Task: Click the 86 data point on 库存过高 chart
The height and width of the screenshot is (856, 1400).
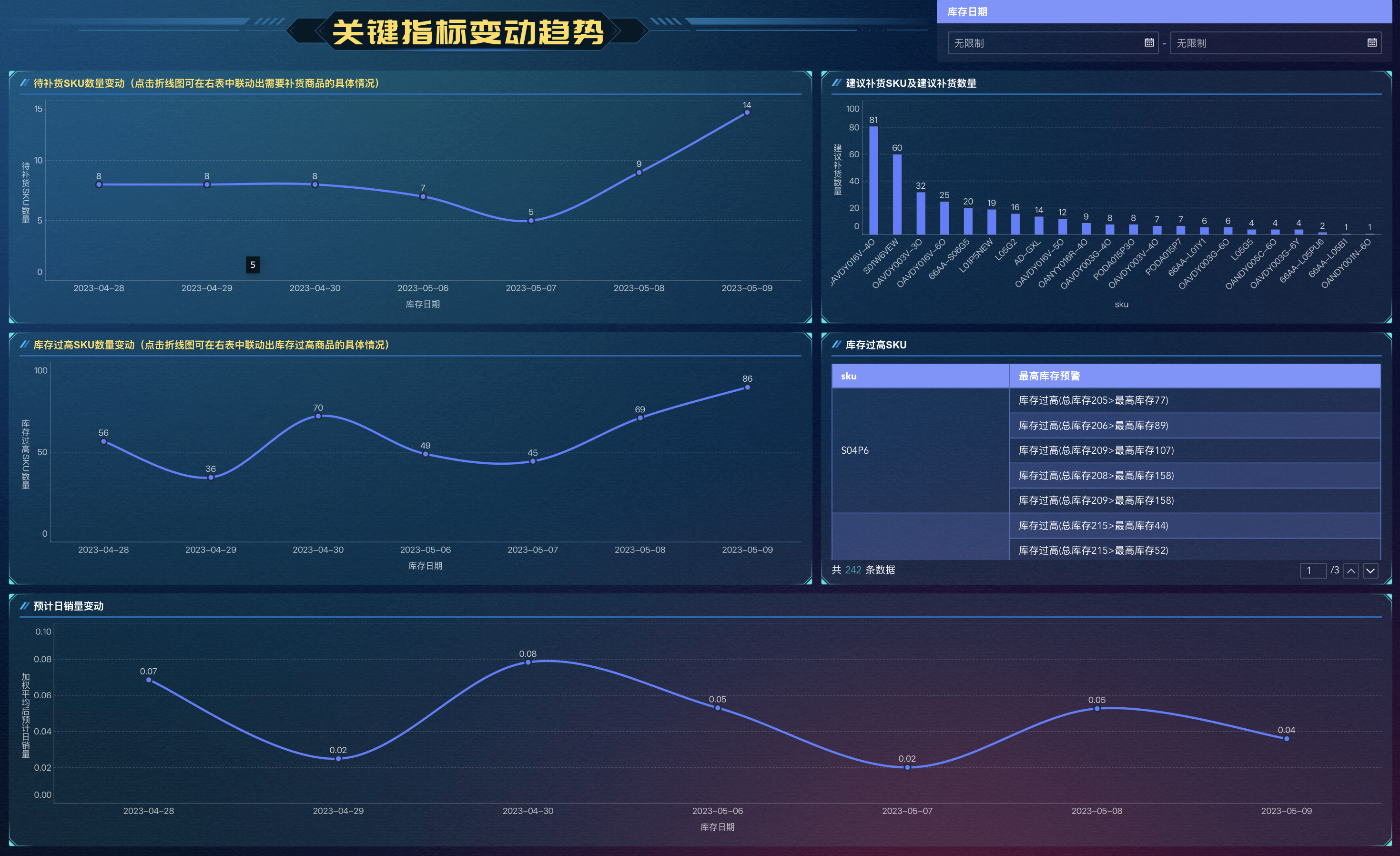Action: coord(747,387)
